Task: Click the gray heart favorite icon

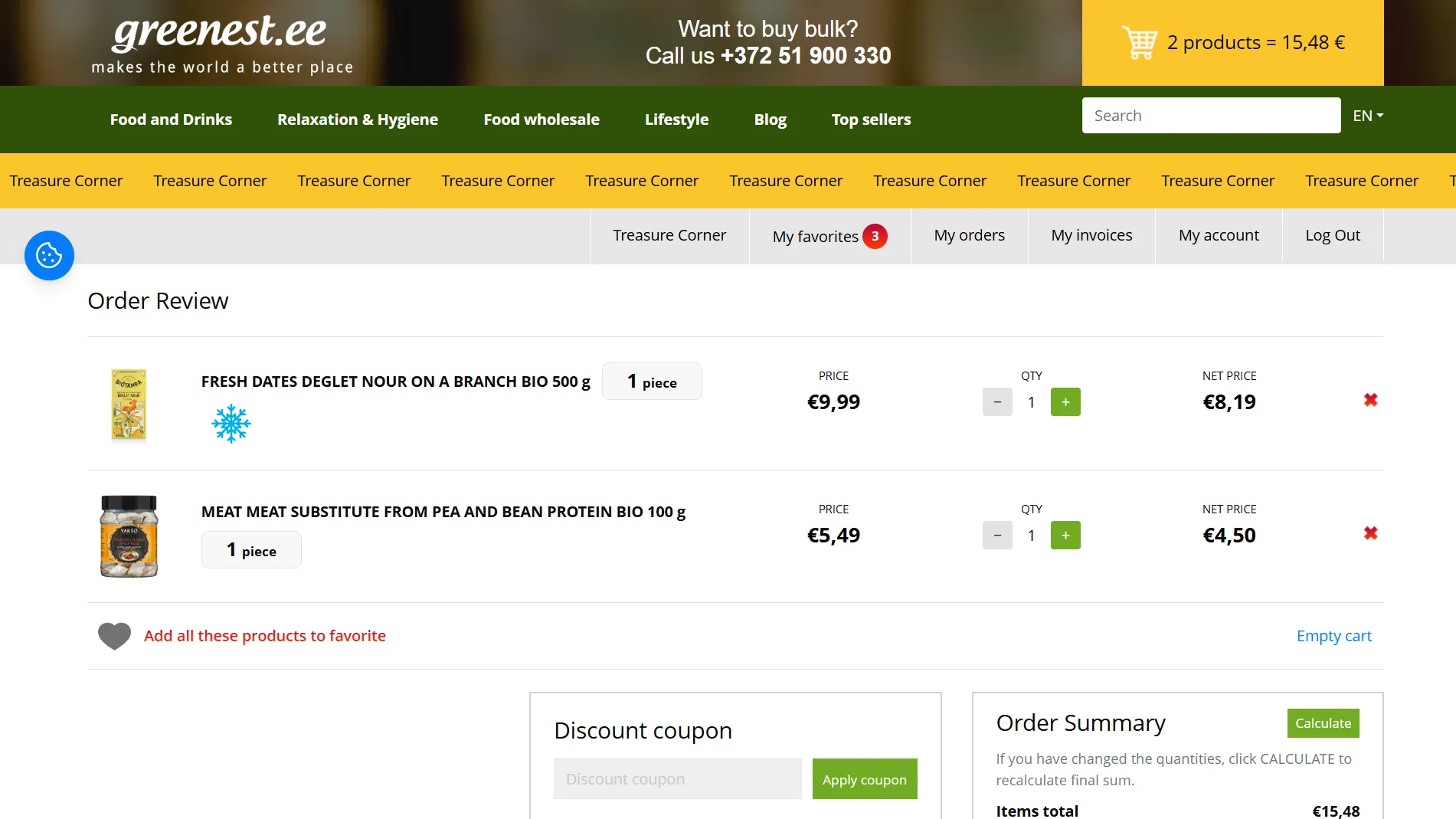Action: click(x=114, y=636)
